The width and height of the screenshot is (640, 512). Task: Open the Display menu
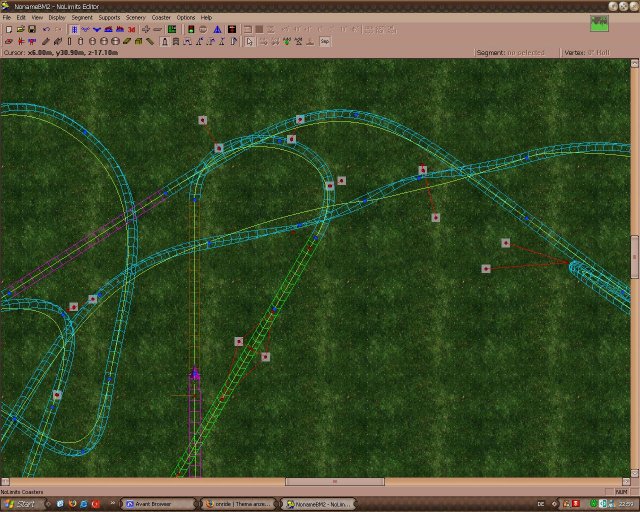tap(57, 17)
